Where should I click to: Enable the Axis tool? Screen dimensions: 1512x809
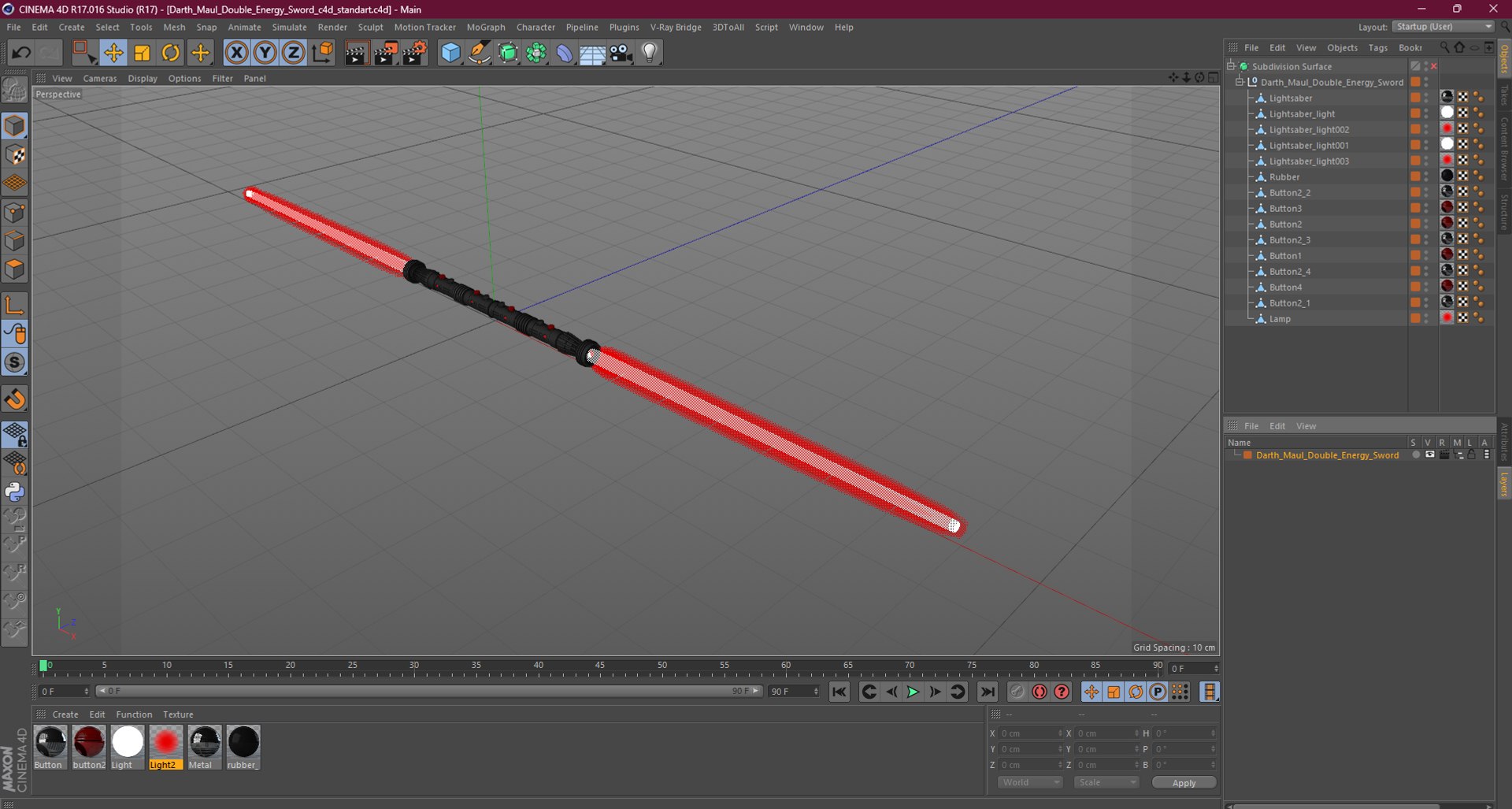pos(15,305)
